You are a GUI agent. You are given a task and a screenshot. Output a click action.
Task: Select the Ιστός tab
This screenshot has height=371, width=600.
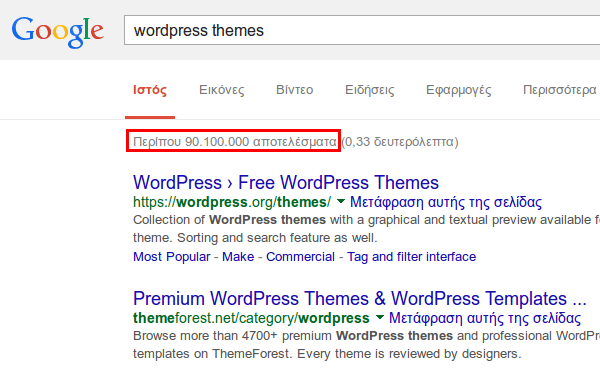[x=150, y=90]
